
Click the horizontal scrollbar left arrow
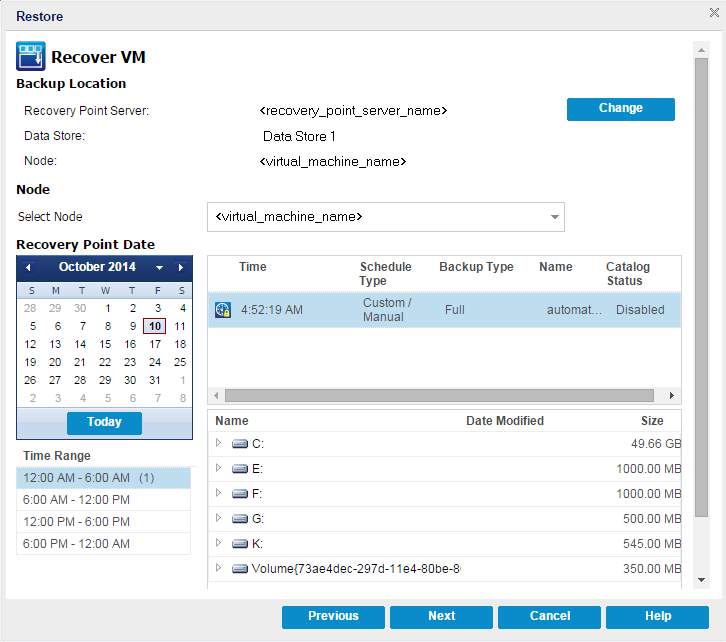pyautogui.click(x=216, y=396)
